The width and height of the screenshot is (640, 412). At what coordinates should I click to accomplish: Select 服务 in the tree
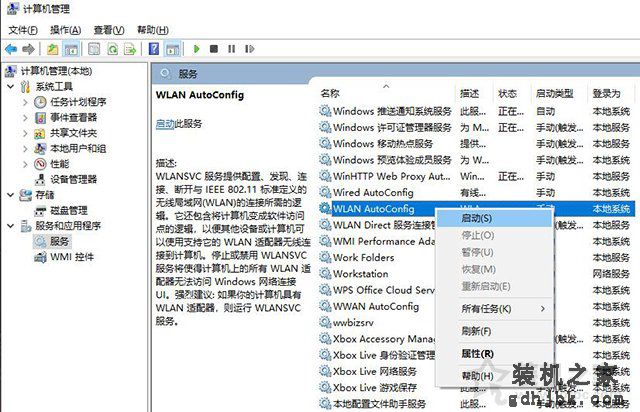(x=52, y=241)
